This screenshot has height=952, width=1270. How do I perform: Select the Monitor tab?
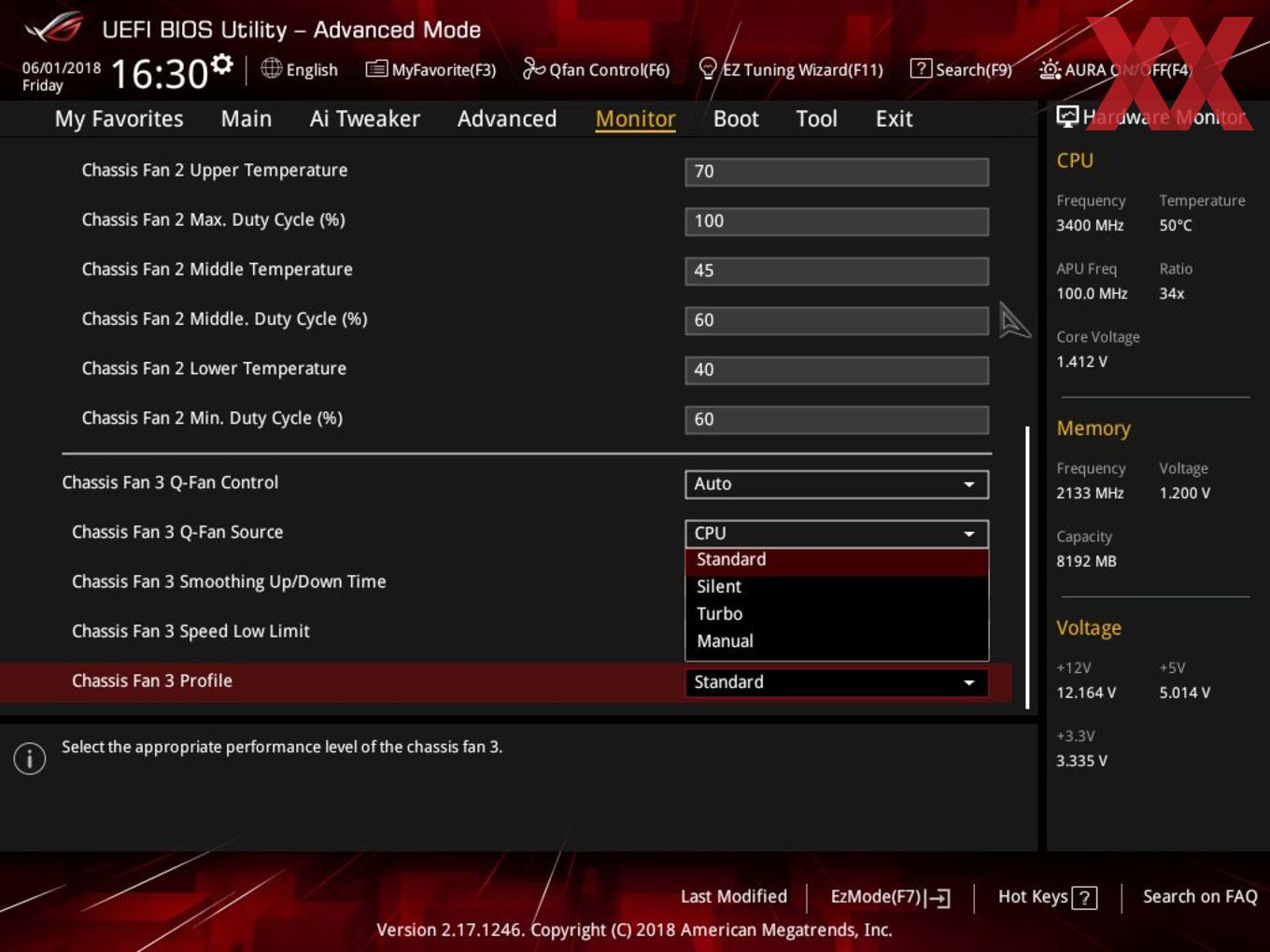click(635, 119)
